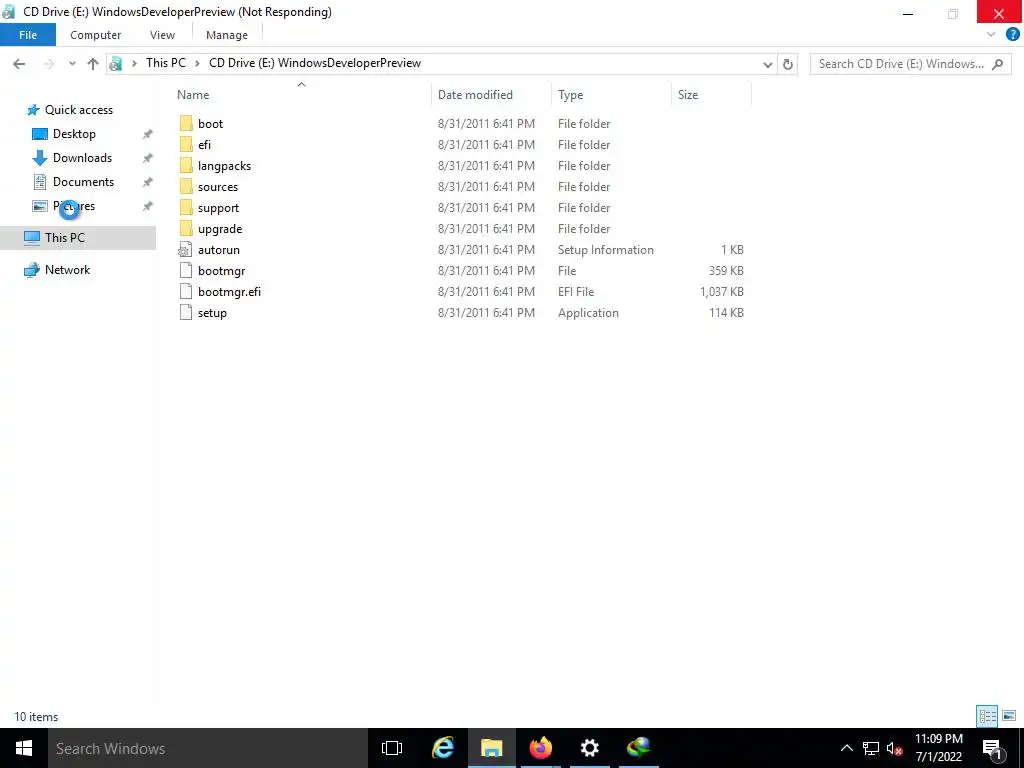Click the efi folder icon
The width and height of the screenshot is (1024, 768).
tap(186, 144)
